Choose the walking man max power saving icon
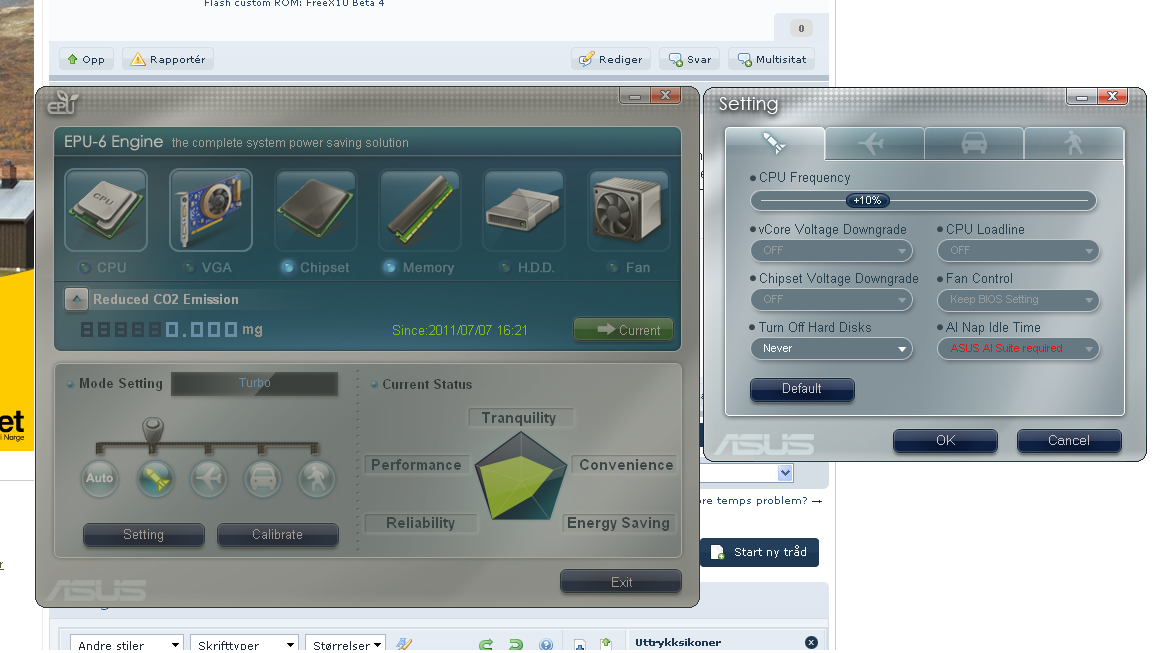Image resolution: width=1171 pixels, height=653 pixels. 317,478
